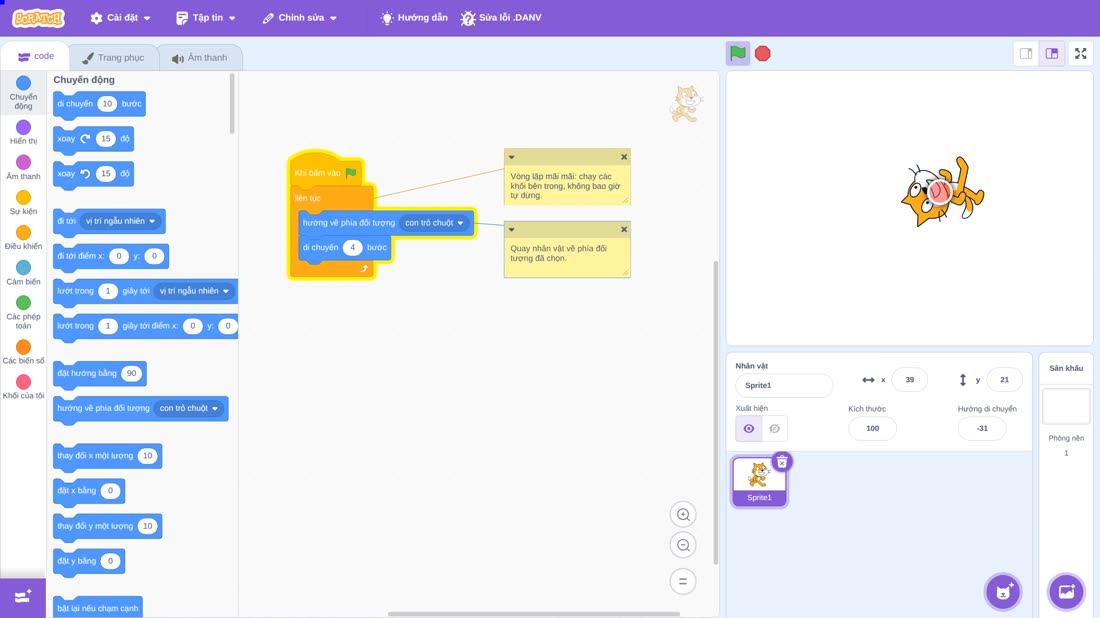
Task: Zoom in the code workspace
Action: pos(683,515)
